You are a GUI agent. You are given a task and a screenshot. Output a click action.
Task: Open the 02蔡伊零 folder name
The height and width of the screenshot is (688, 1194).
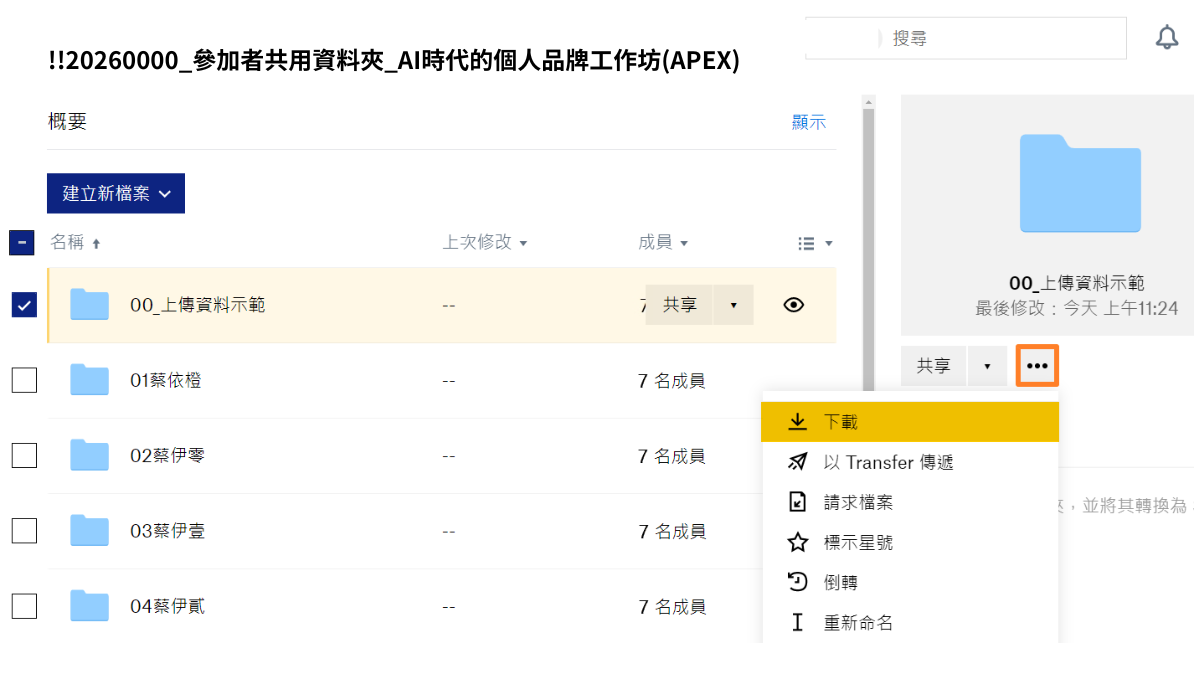click(168, 456)
